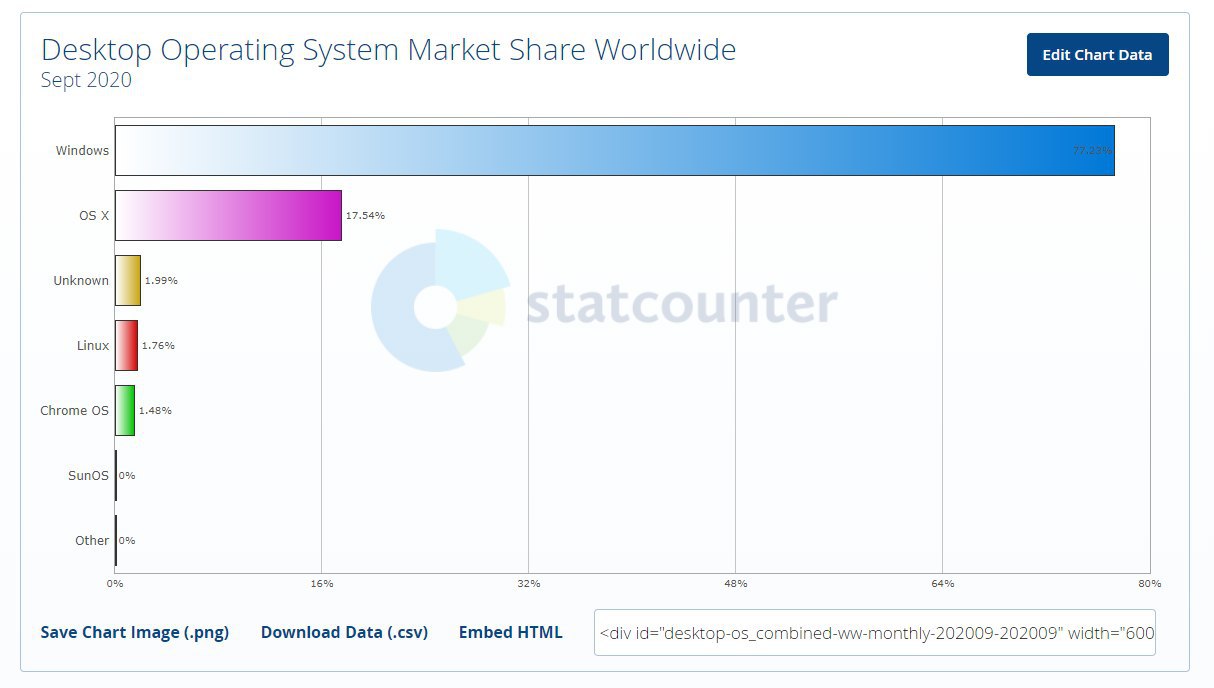The height and width of the screenshot is (688, 1214).
Task: Click the Linux axis label
Action: coord(93,345)
